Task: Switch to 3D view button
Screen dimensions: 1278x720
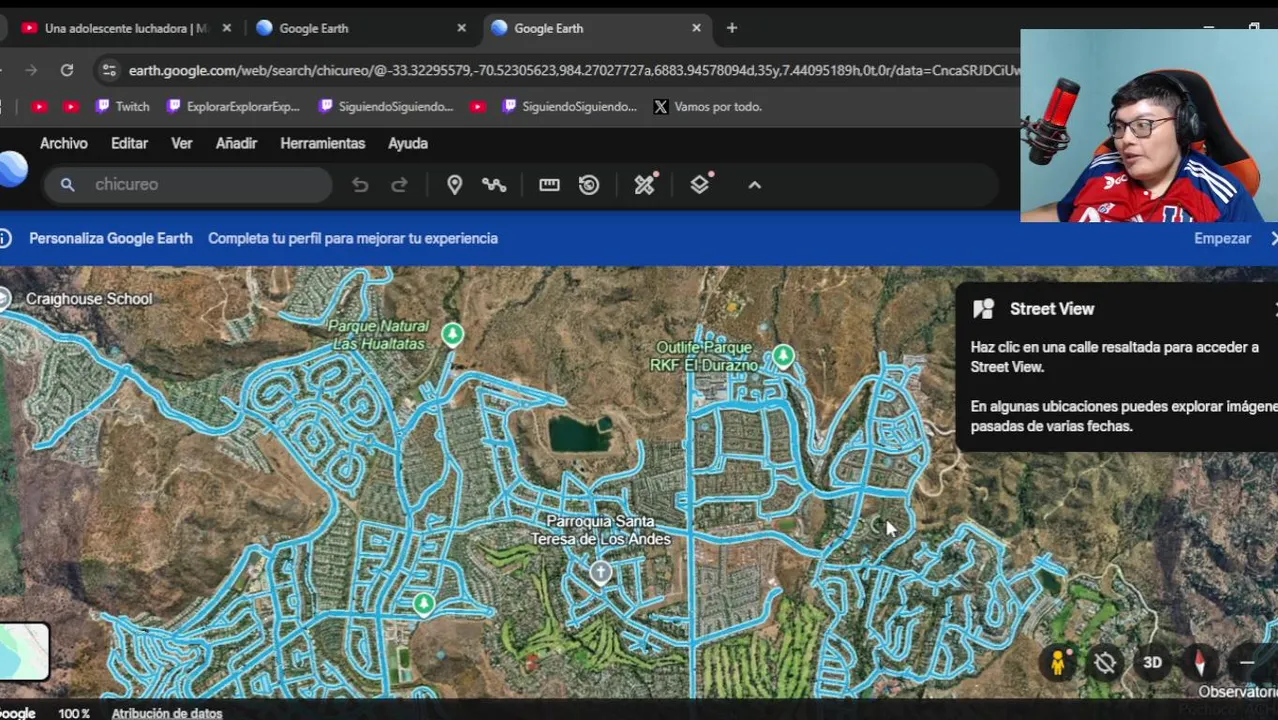Action: 1152,662
